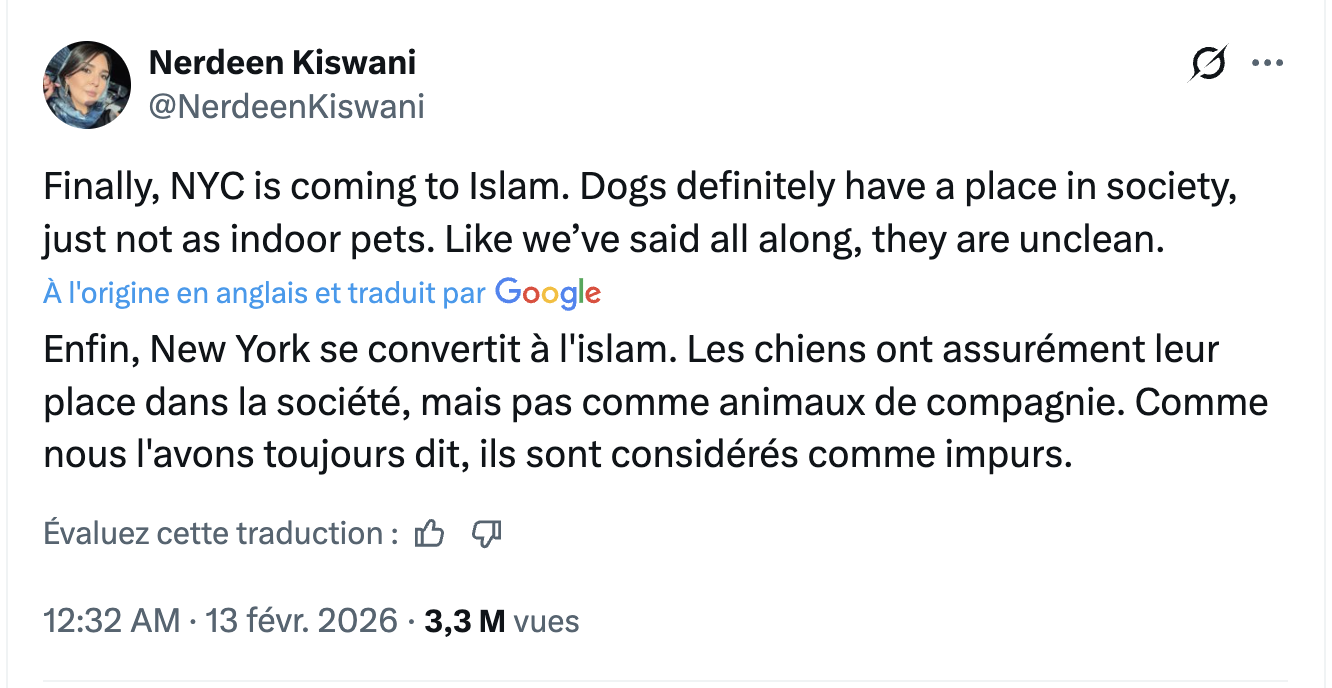This screenshot has height=688, width=1332.
Task: Click the Grok slashed-circle icon
Action: (x=1208, y=64)
